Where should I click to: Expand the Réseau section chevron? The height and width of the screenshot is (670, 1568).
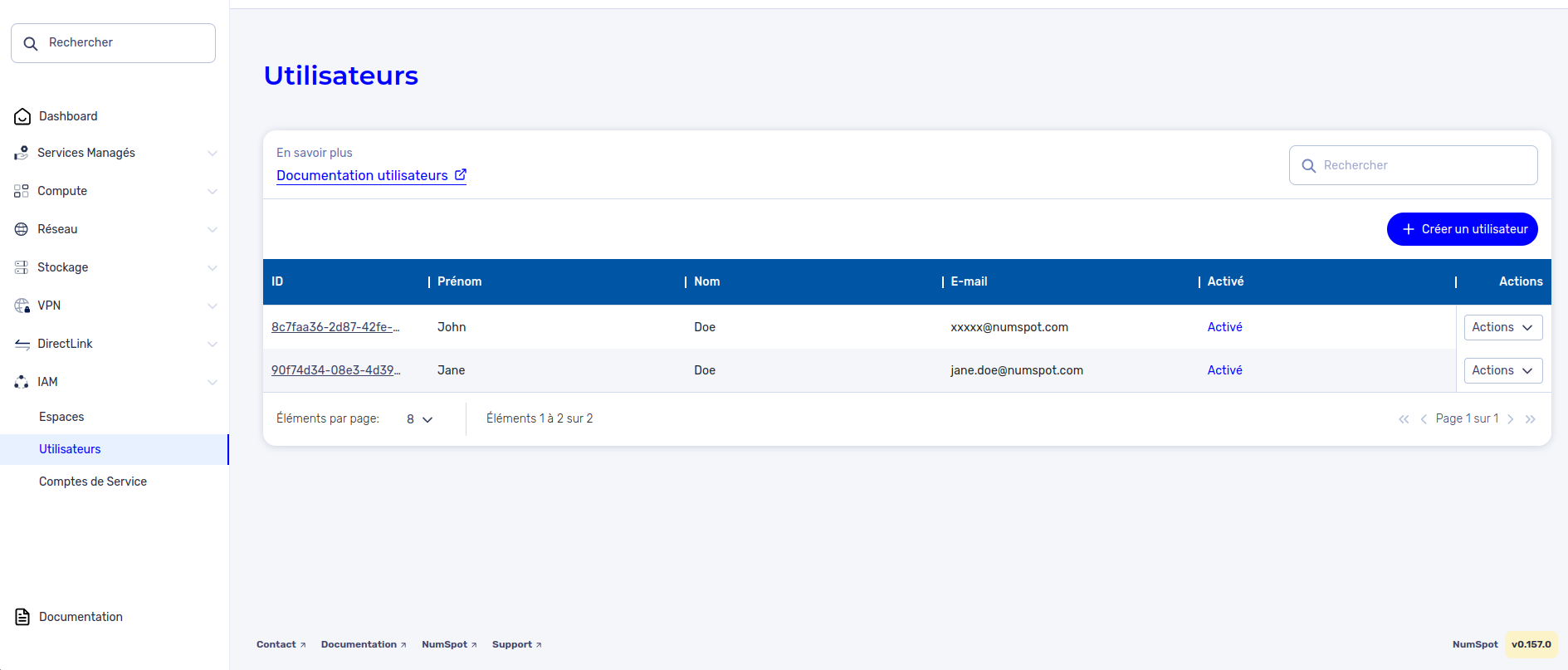tap(212, 229)
